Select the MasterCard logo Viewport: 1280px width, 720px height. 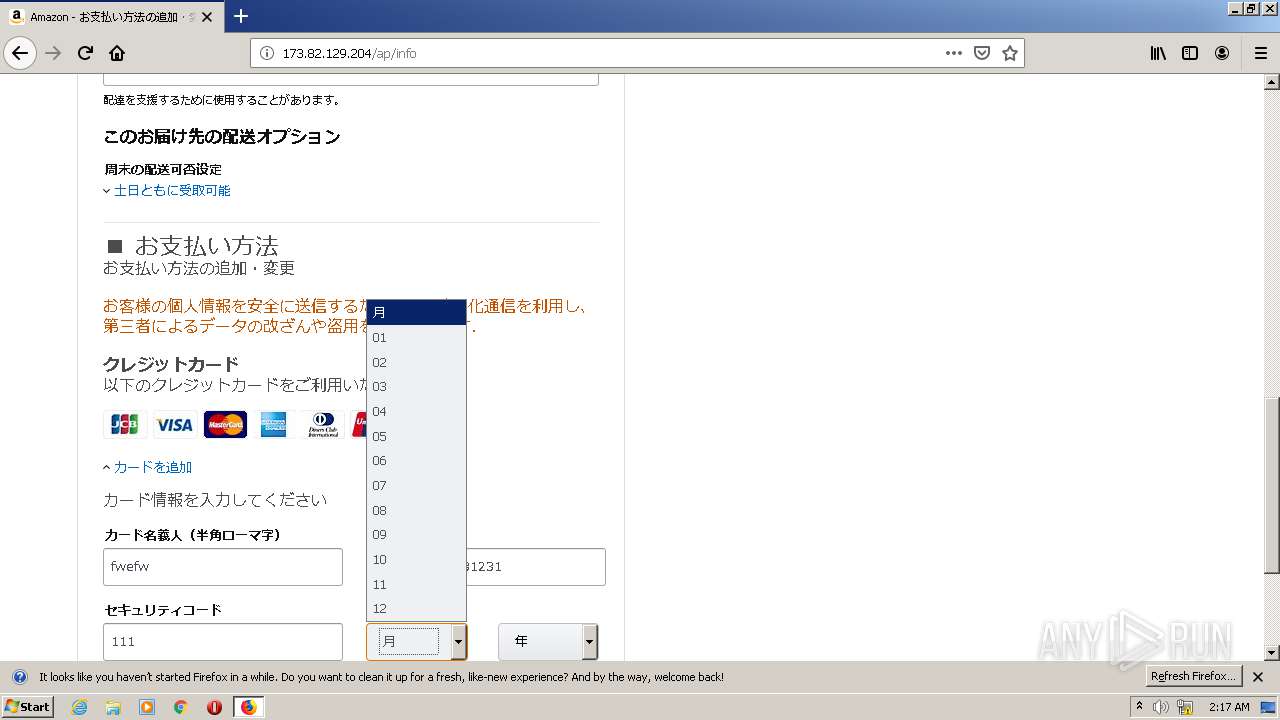pos(225,425)
